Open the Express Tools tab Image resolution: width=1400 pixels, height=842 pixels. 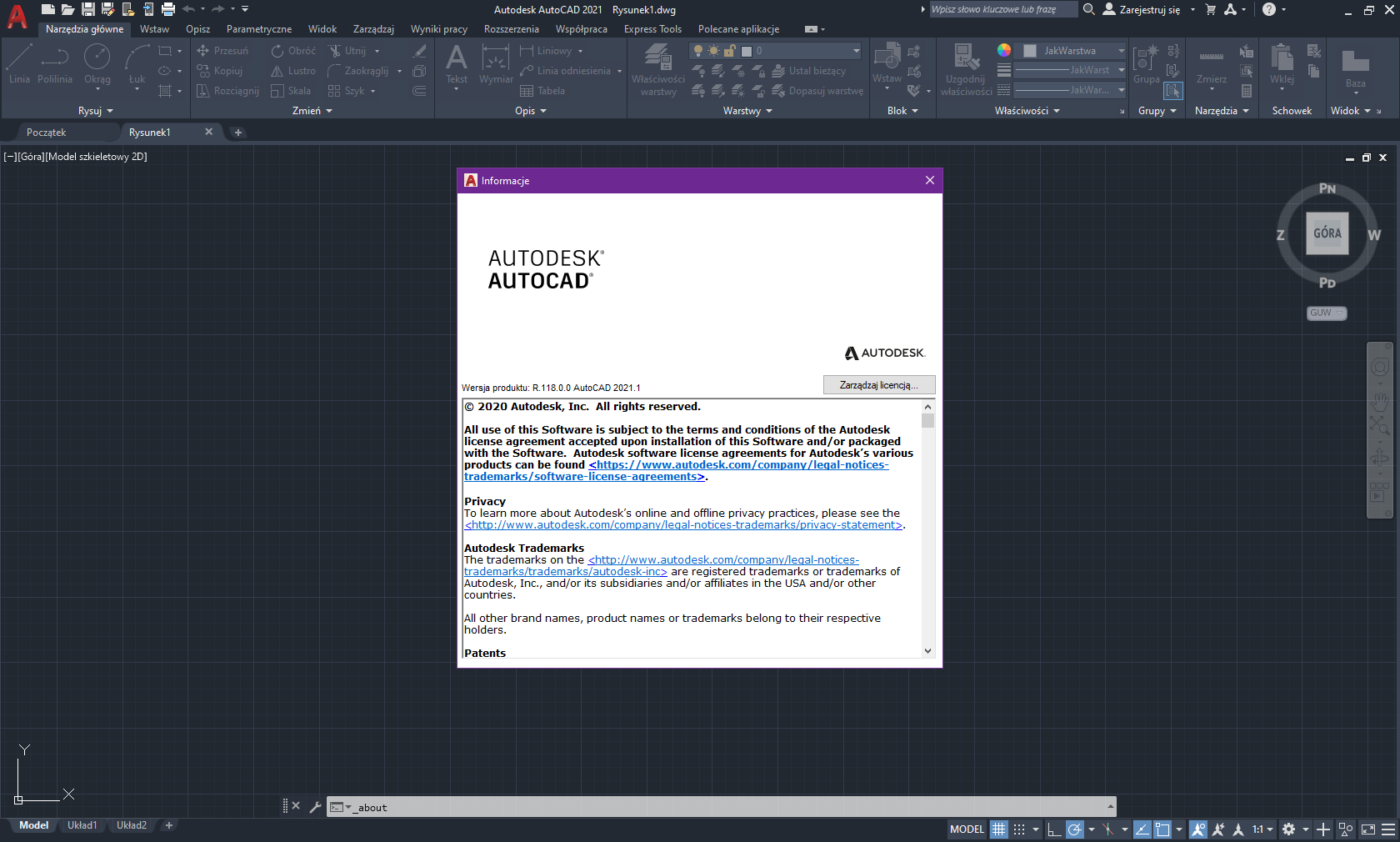pyautogui.click(x=652, y=29)
